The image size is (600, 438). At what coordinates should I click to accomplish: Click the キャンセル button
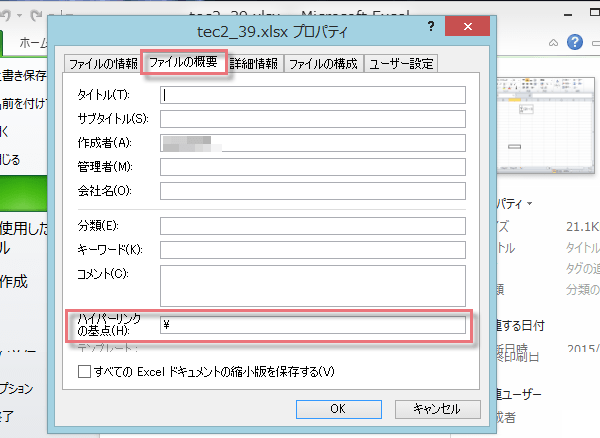pyautogui.click(x=428, y=408)
